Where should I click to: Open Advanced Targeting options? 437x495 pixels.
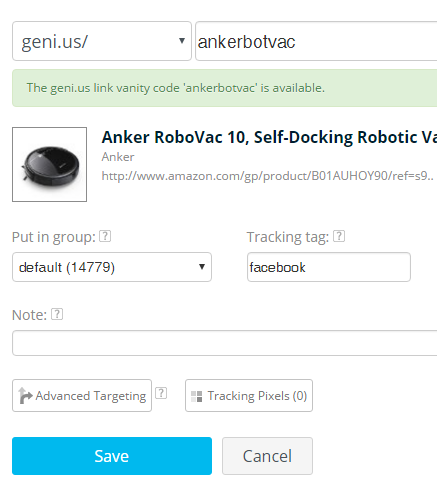point(82,395)
